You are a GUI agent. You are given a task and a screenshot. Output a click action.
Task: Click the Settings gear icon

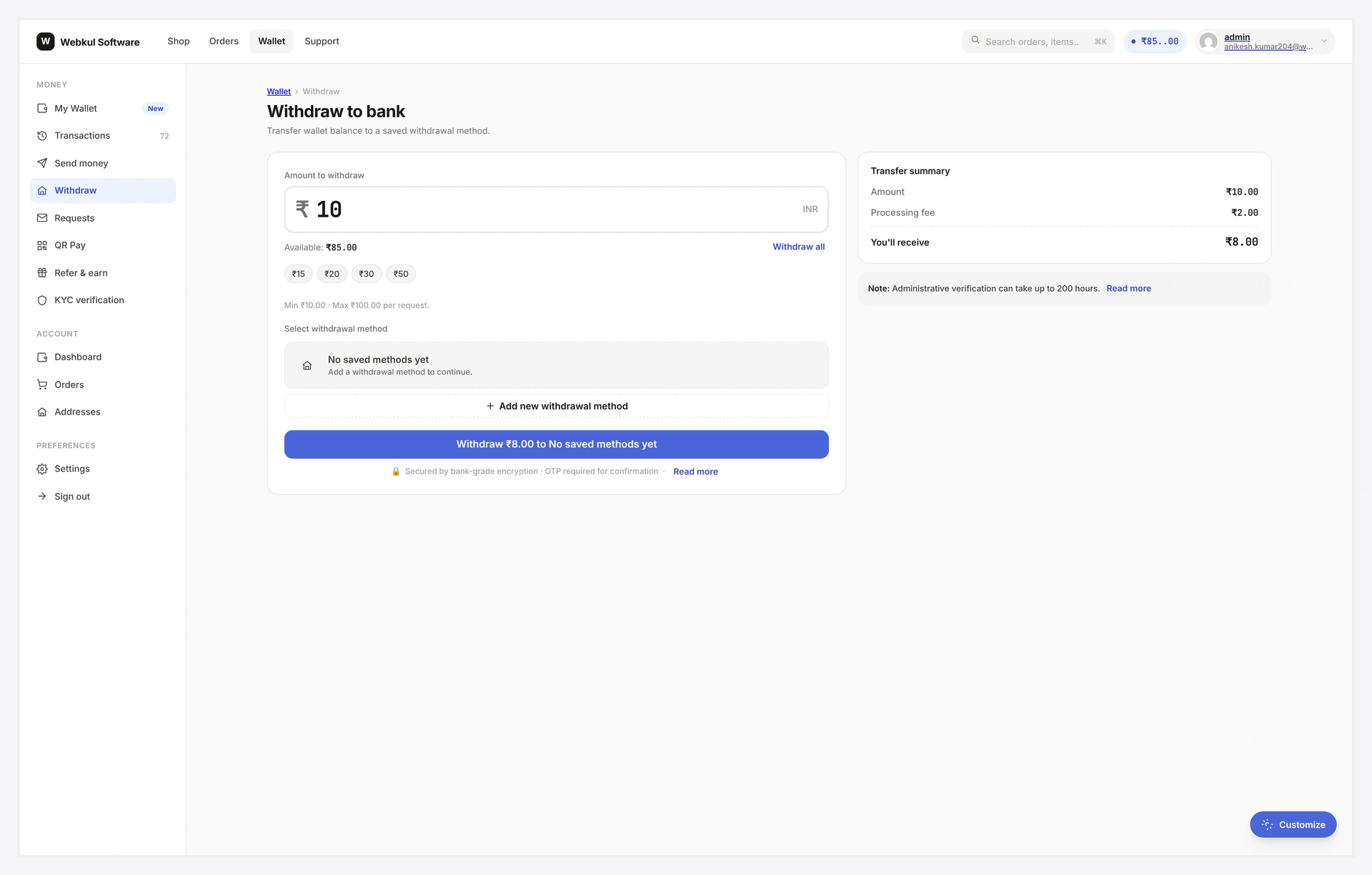[42, 469]
